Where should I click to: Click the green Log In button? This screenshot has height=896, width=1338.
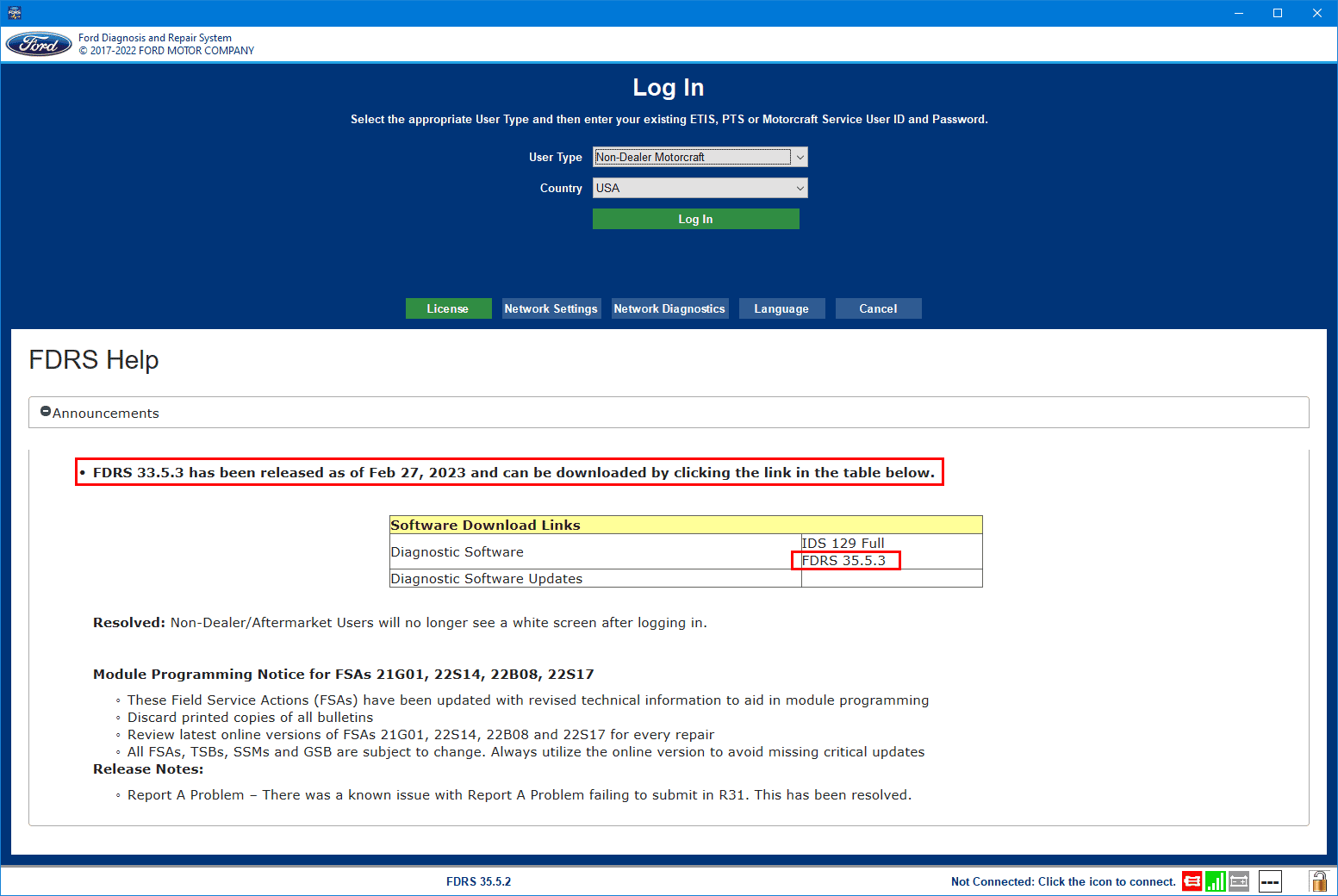tap(695, 219)
